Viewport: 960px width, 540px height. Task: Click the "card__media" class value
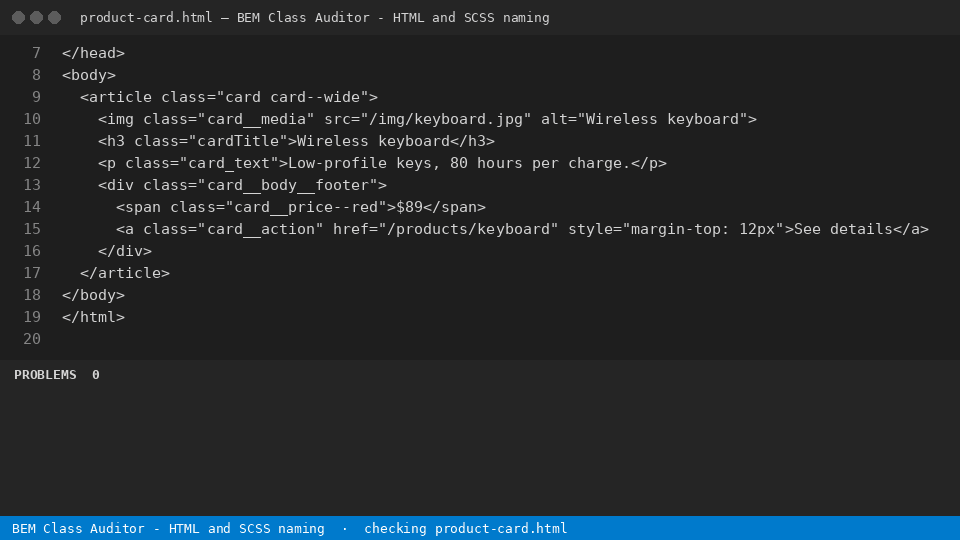click(257, 119)
